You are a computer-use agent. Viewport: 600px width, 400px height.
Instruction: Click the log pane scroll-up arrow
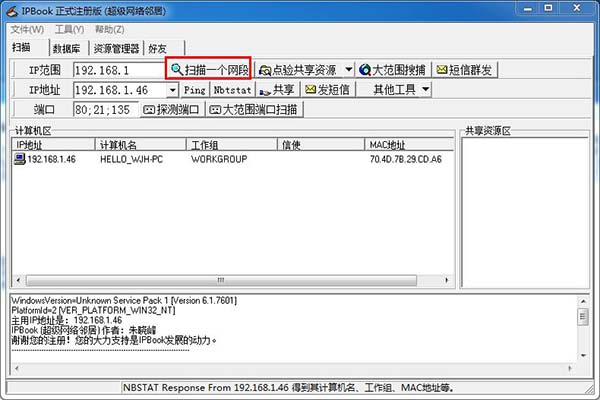pos(583,301)
